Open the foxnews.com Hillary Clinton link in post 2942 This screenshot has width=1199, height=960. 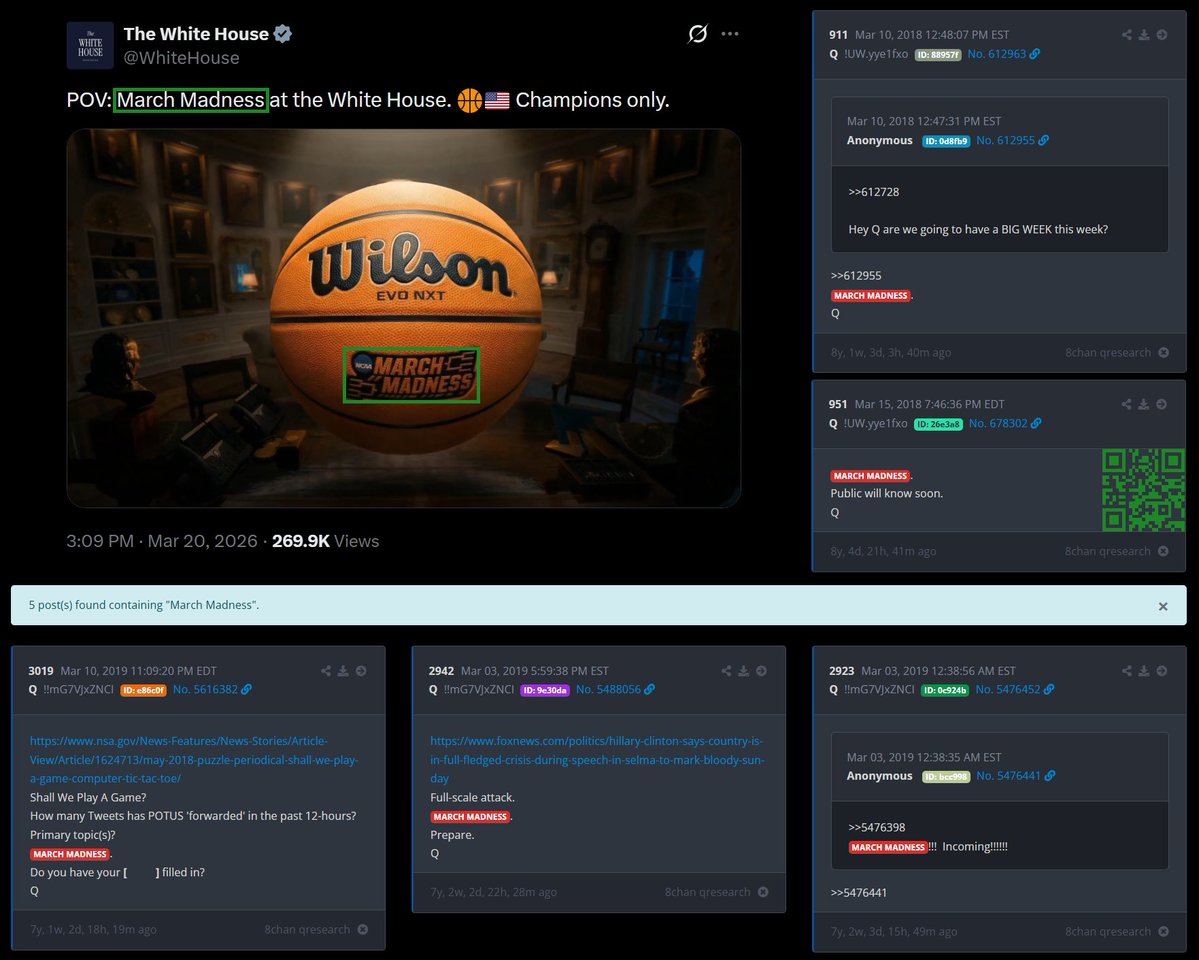tap(596, 760)
